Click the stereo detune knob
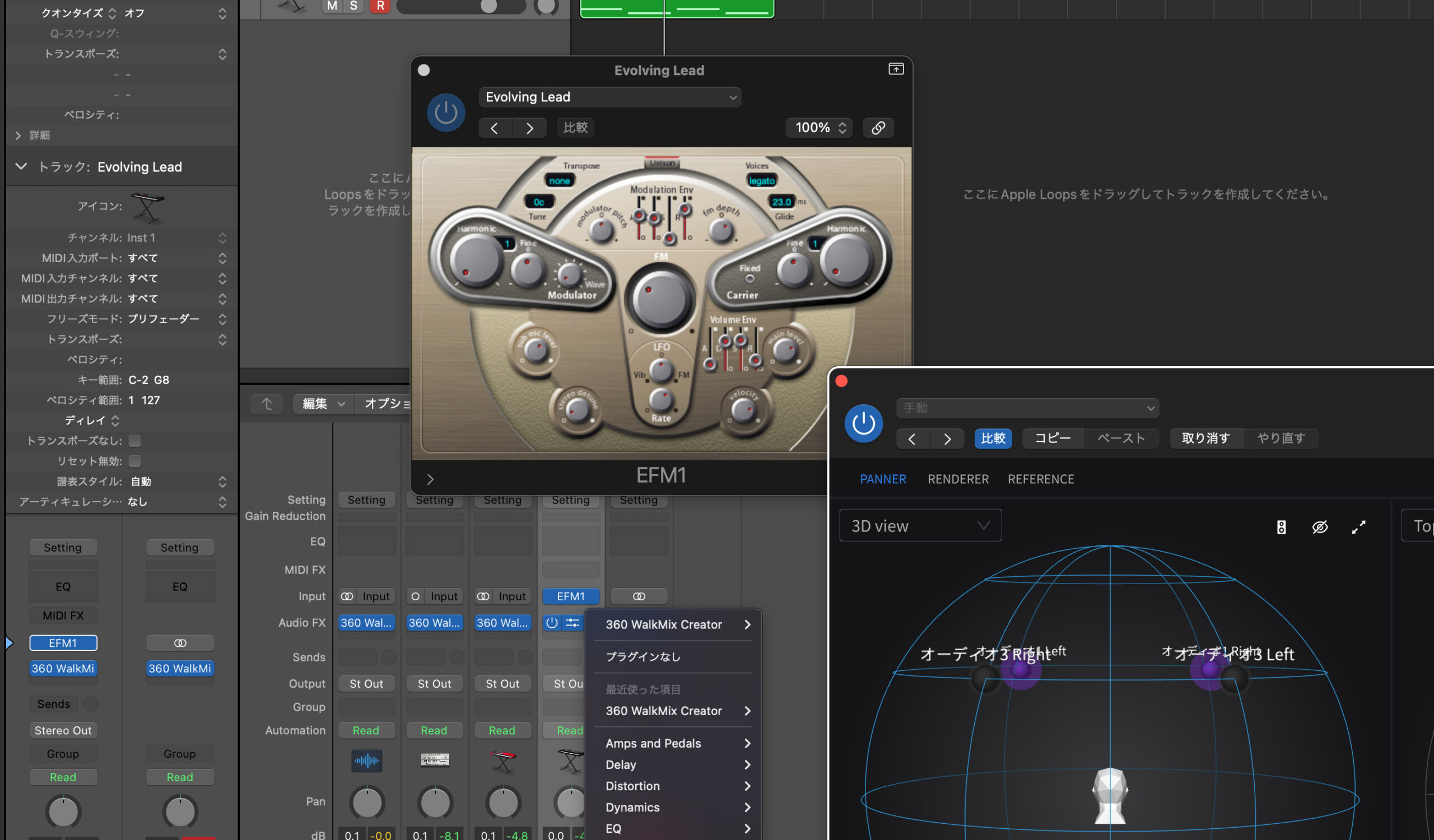The image size is (1434, 840). tap(577, 410)
